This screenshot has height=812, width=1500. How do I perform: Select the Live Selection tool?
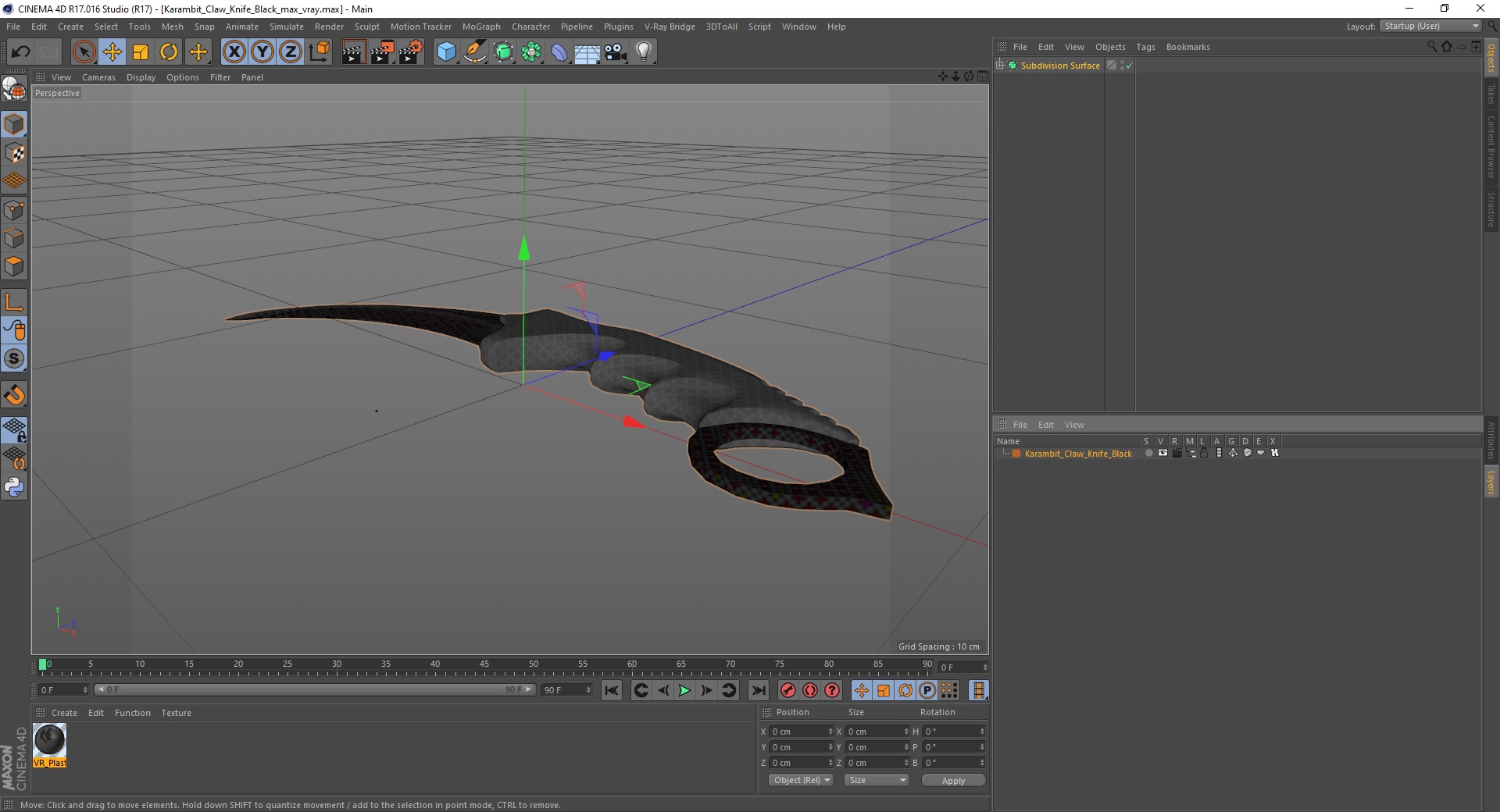tap(84, 52)
